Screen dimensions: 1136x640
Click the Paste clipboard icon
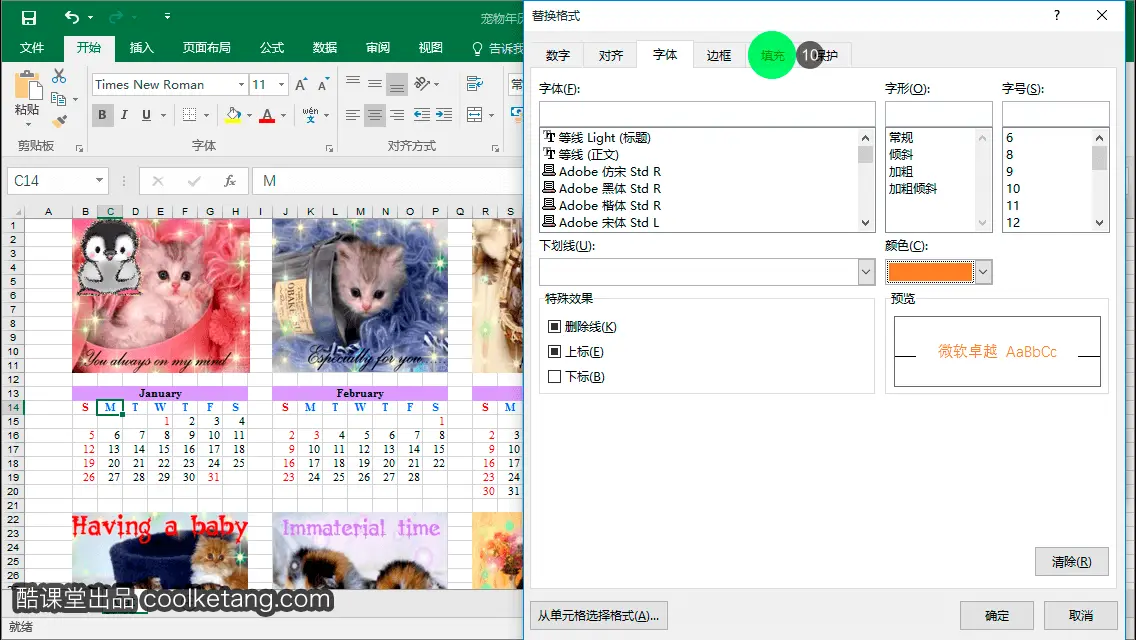tap(28, 86)
